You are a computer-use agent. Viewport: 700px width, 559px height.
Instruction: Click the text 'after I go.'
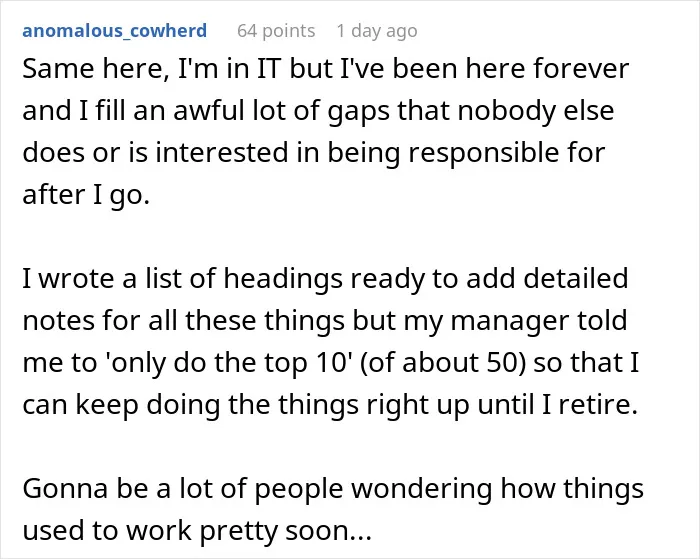coord(86,195)
